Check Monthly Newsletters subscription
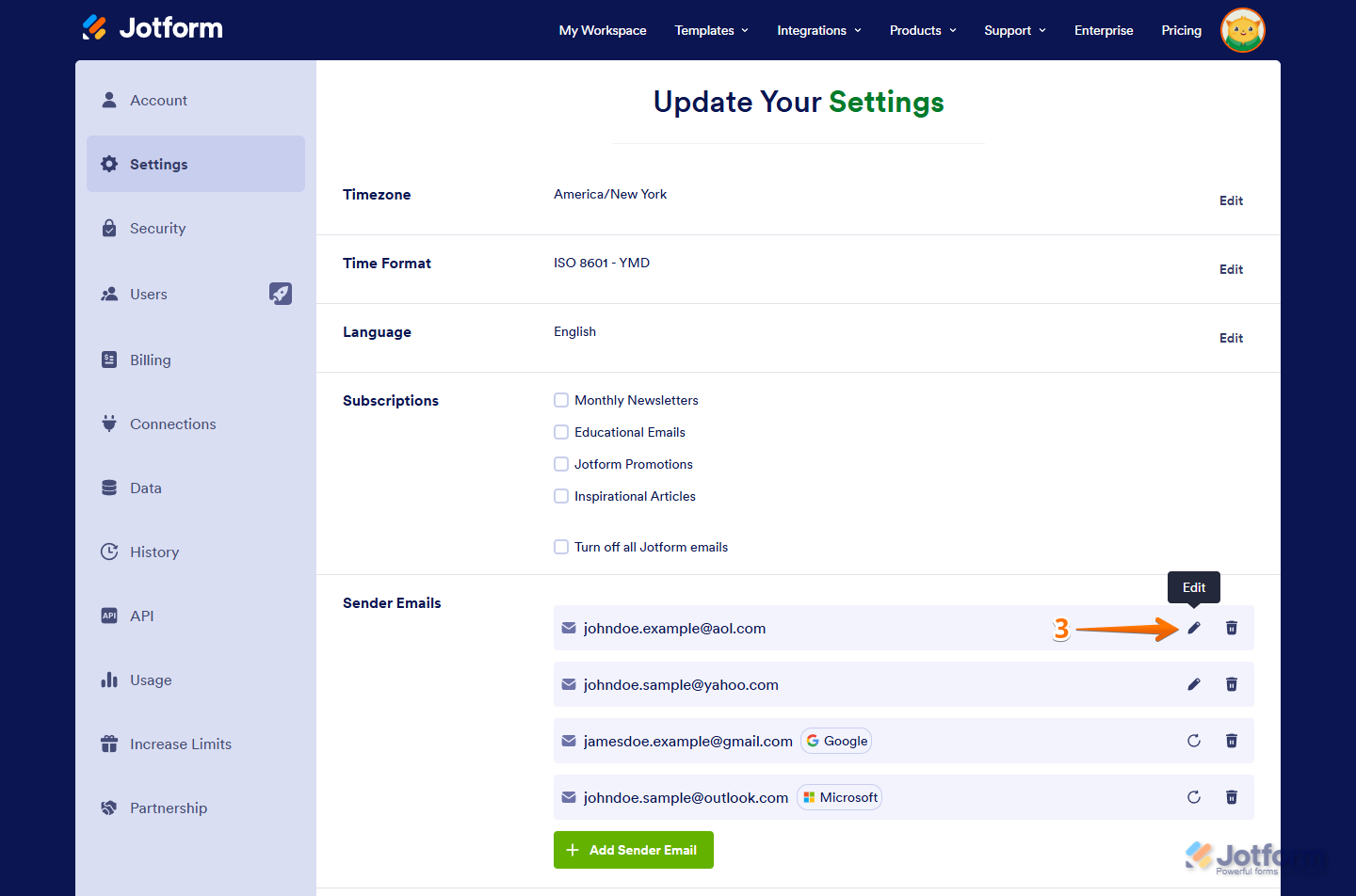The height and width of the screenshot is (896, 1356). [561, 400]
